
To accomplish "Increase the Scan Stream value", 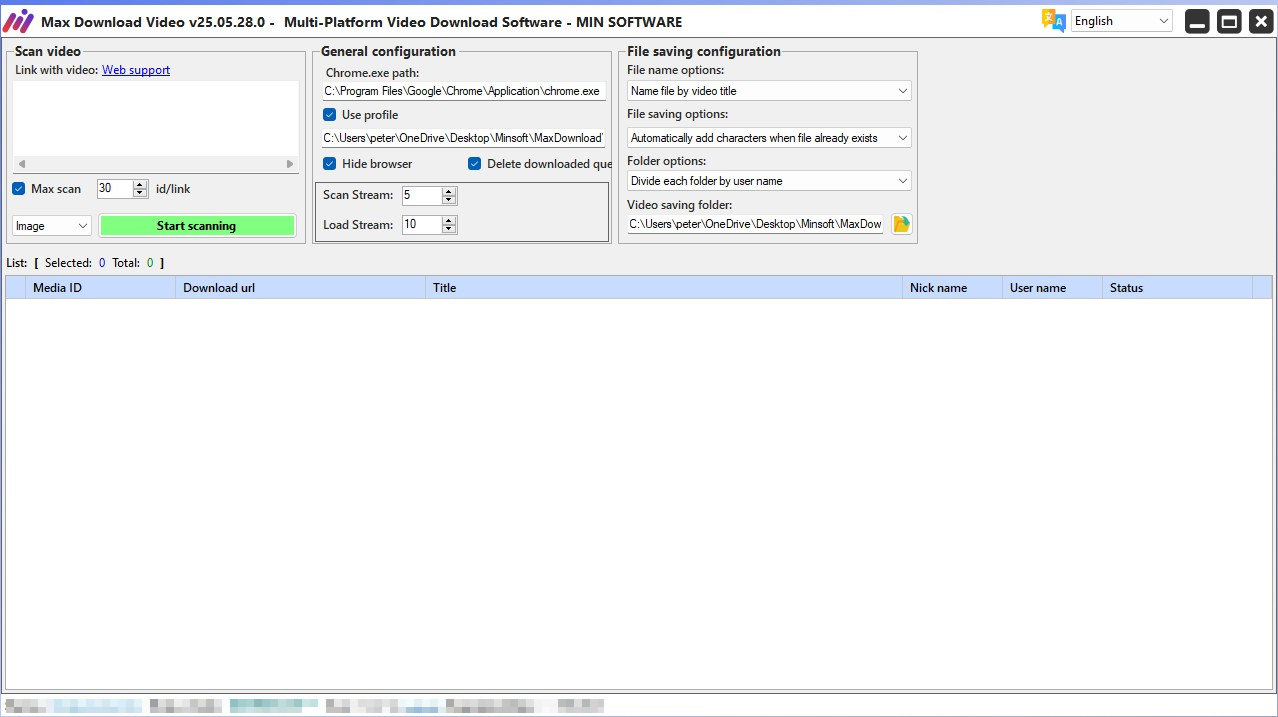I will click(x=449, y=191).
